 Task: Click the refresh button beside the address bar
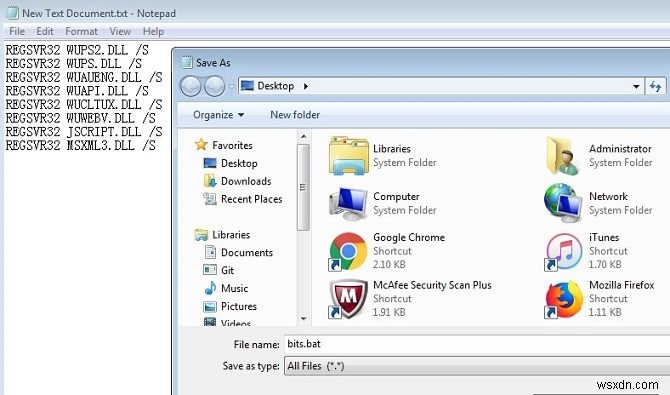pos(655,86)
